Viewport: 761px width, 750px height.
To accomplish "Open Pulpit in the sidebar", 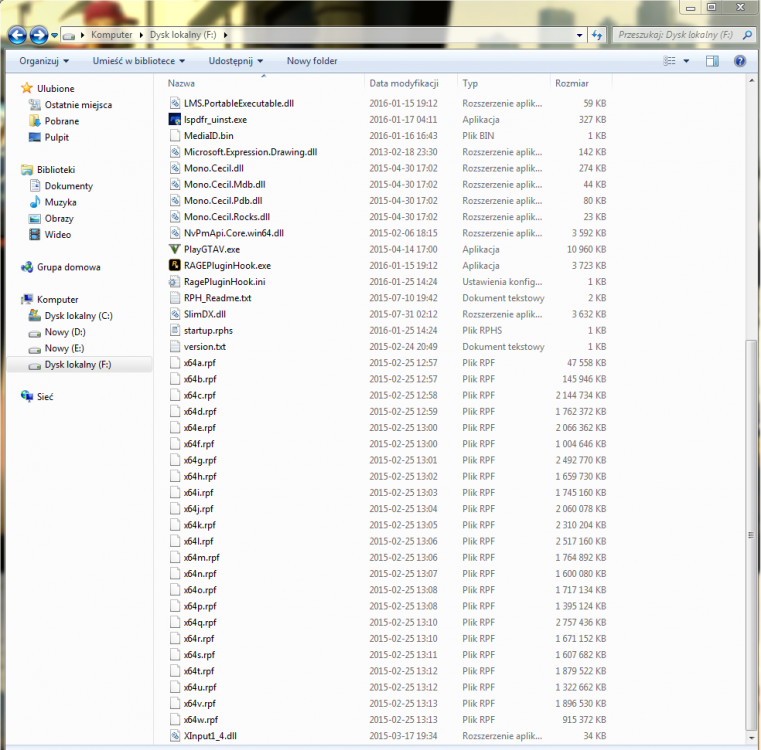I will coord(57,137).
